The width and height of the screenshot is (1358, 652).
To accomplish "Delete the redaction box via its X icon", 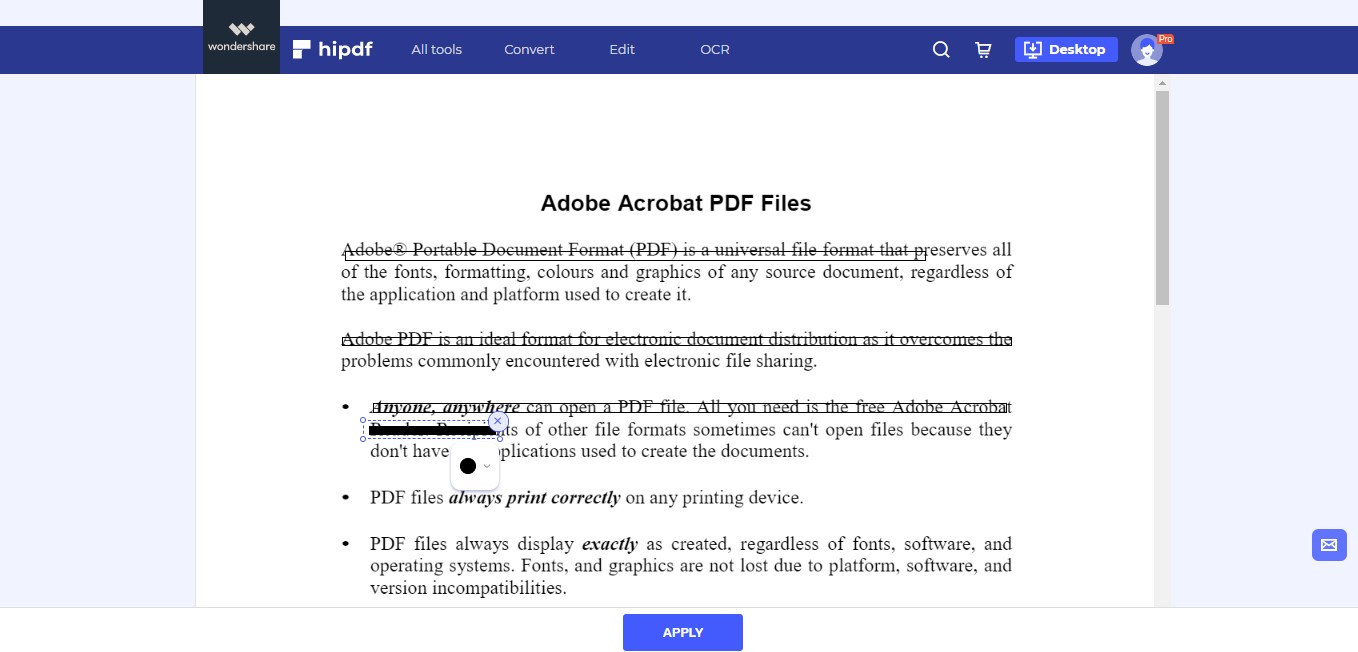I will (x=498, y=421).
